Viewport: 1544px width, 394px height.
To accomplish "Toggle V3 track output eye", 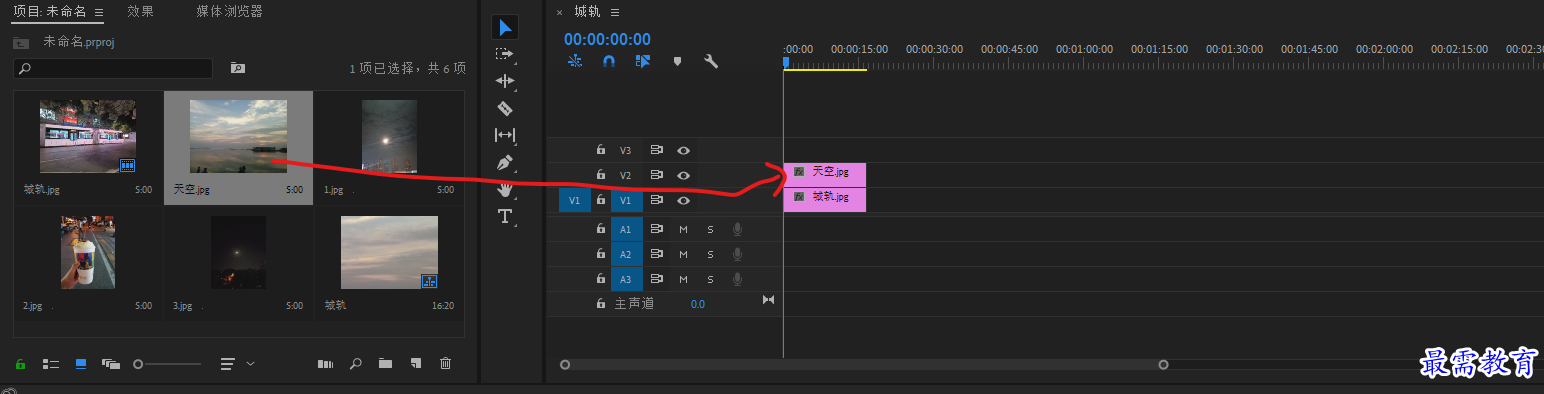I will click(x=684, y=150).
